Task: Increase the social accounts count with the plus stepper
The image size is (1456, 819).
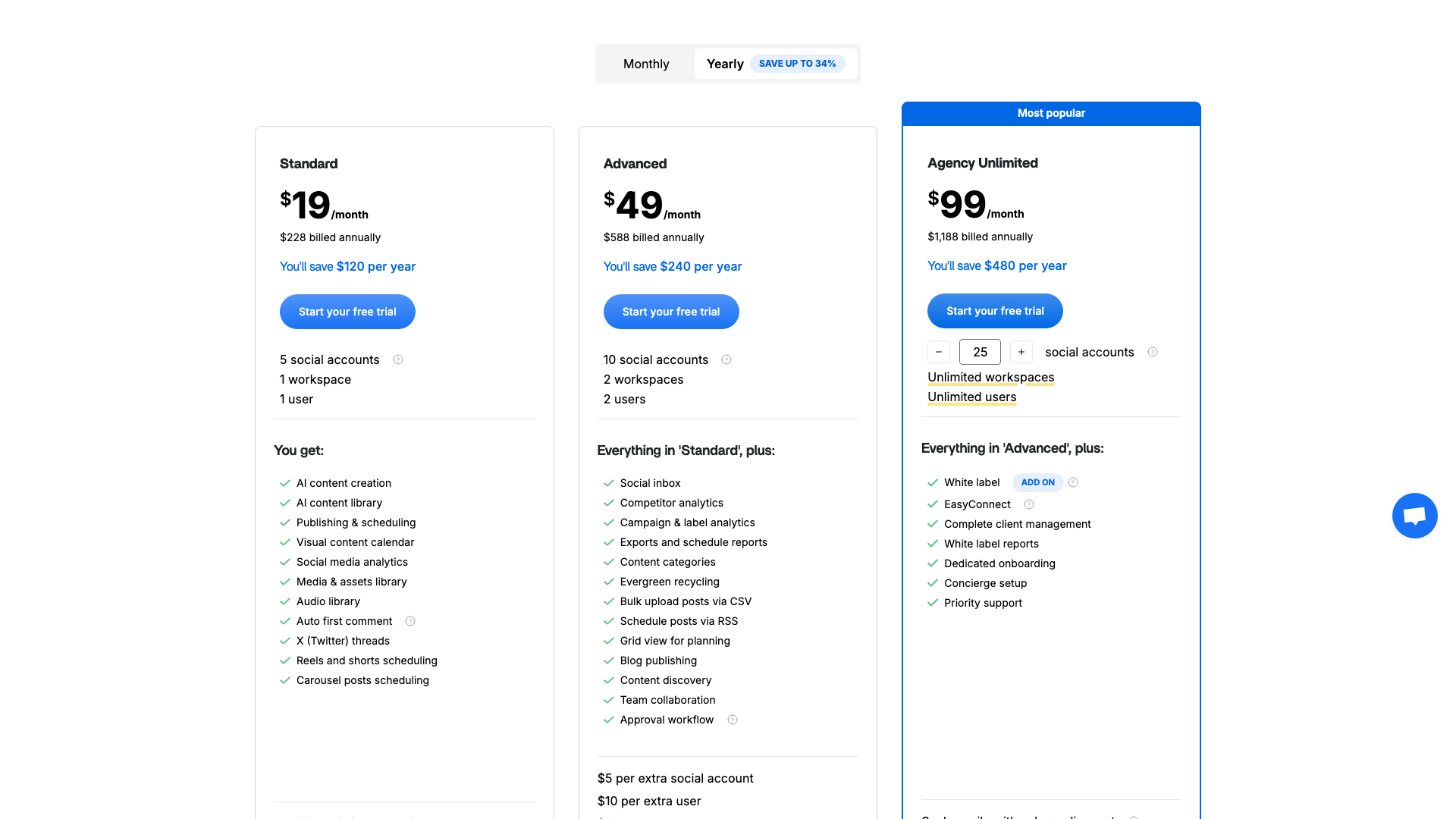Action: coord(1021,352)
